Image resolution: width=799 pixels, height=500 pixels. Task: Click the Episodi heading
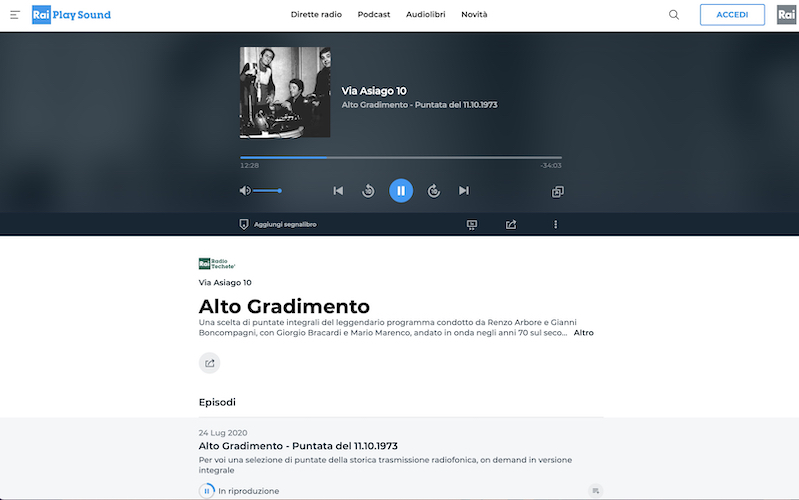pyautogui.click(x=217, y=402)
